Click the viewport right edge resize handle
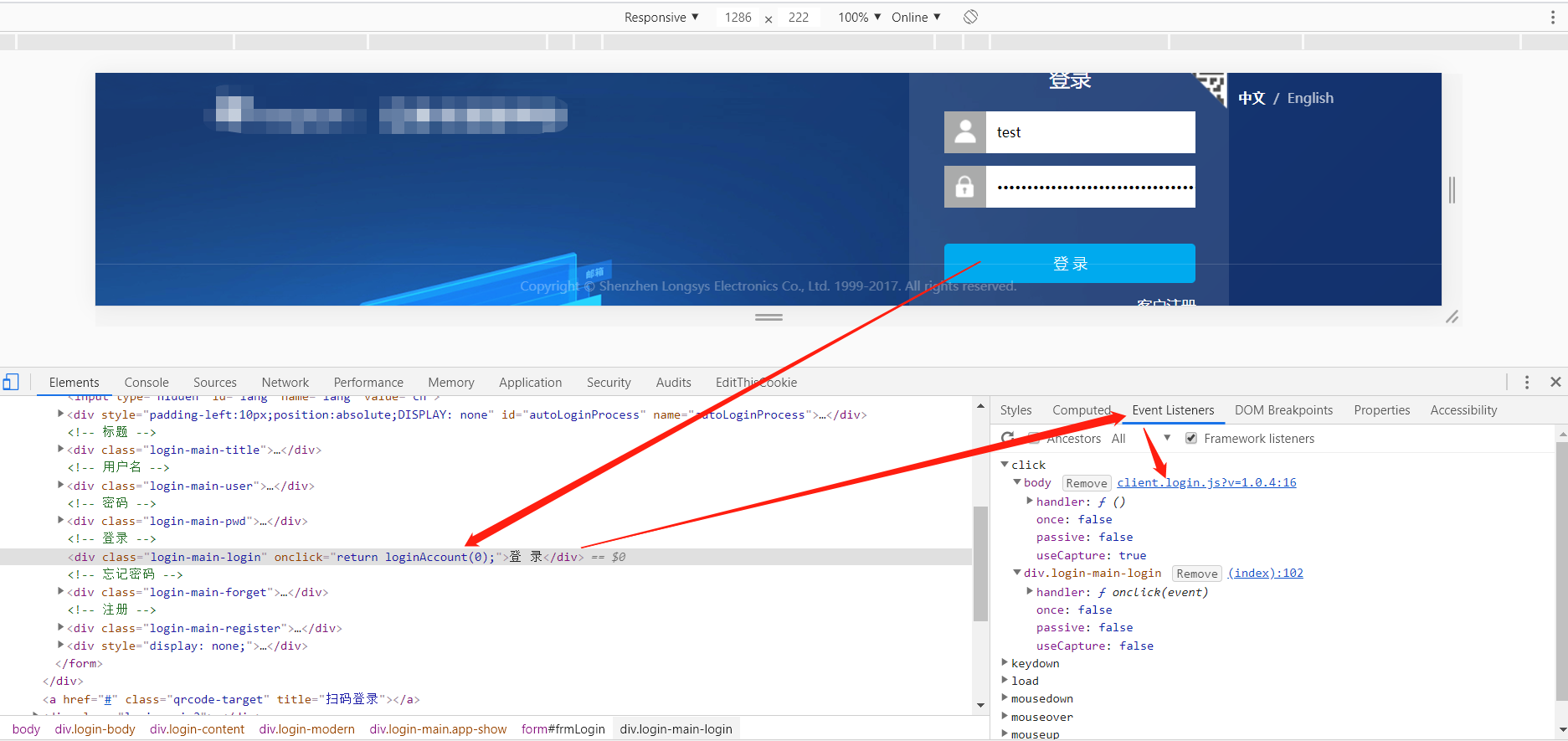This screenshot has width=1568, height=741. coord(1452,190)
